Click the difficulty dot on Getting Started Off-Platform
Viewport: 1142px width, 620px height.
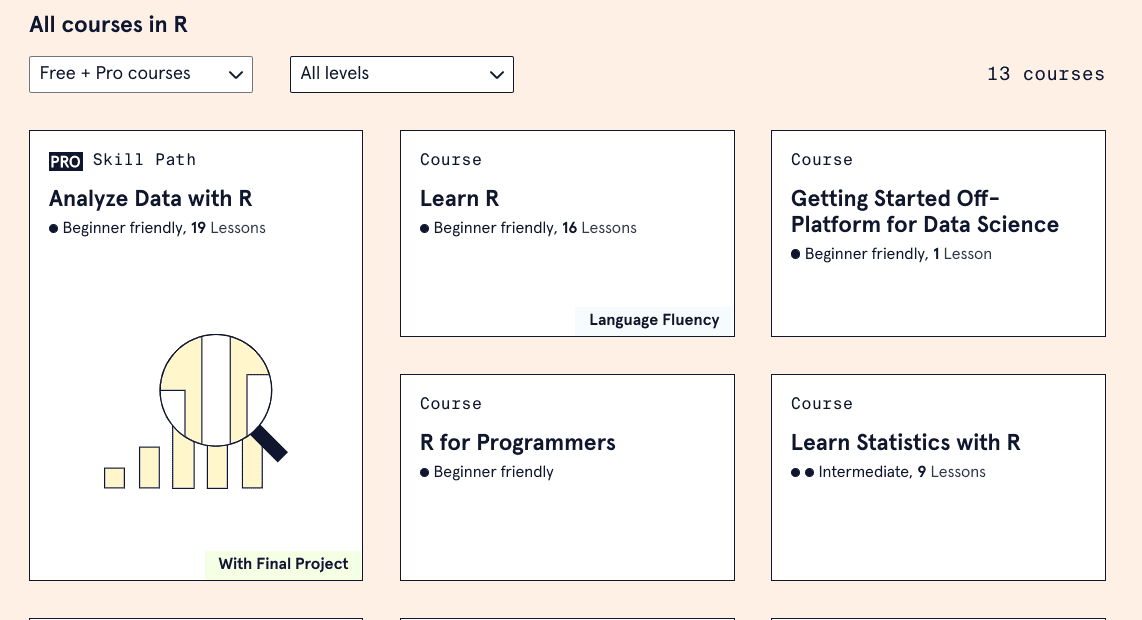coord(795,254)
